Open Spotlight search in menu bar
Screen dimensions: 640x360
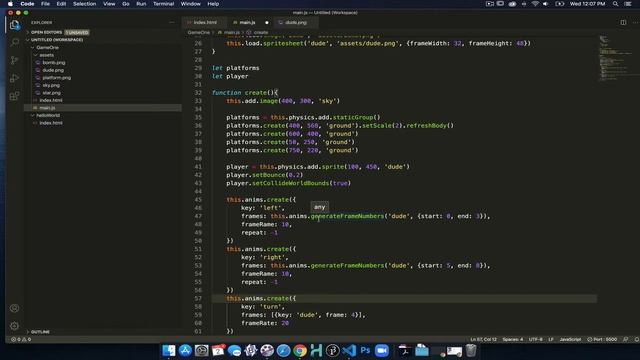(616, 4)
